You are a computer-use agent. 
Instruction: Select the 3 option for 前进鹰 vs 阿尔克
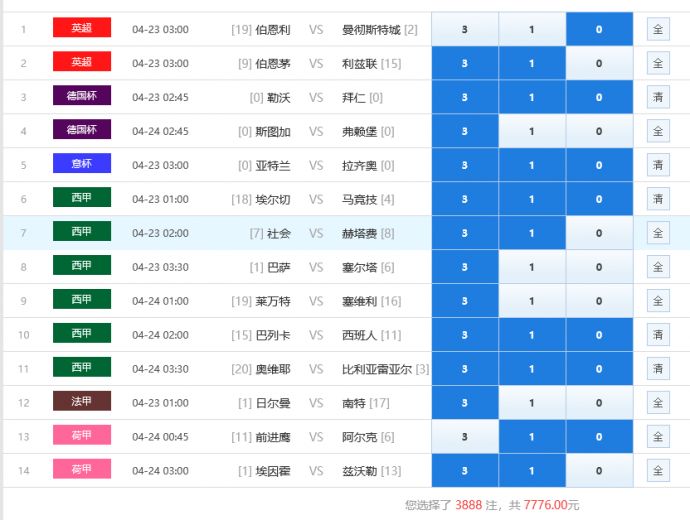465,437
